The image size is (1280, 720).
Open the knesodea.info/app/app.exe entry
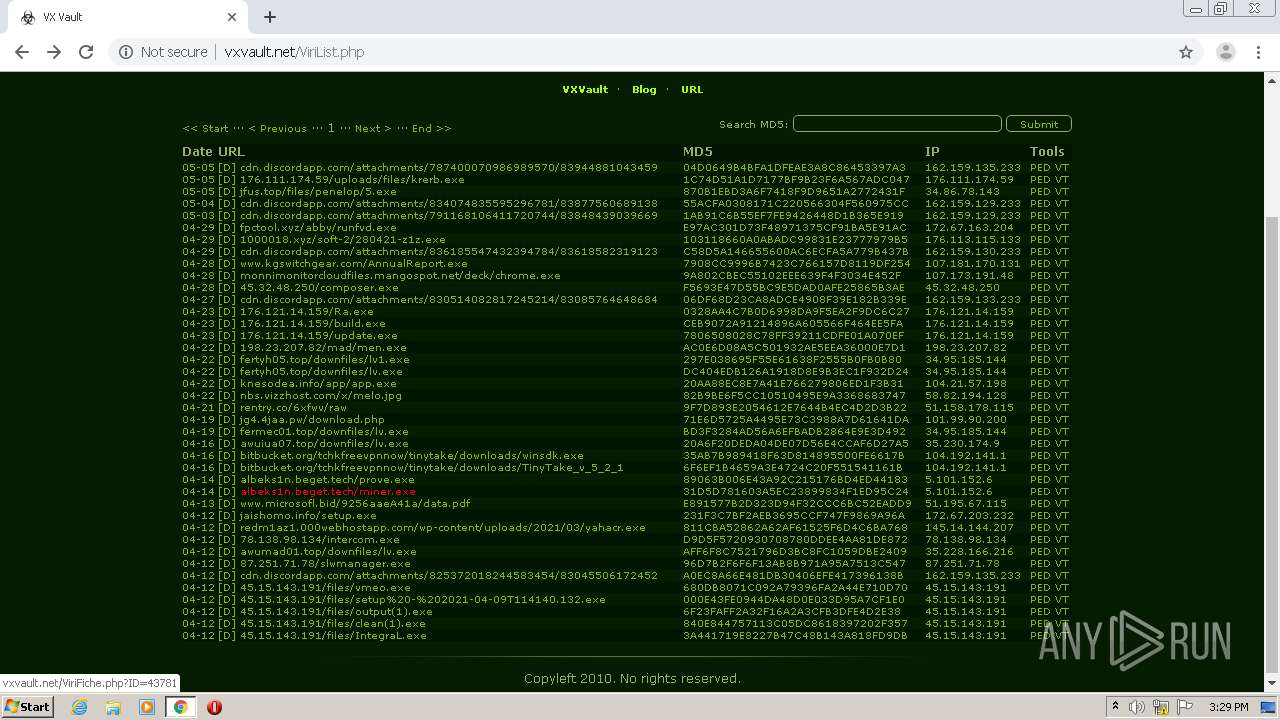318,383
